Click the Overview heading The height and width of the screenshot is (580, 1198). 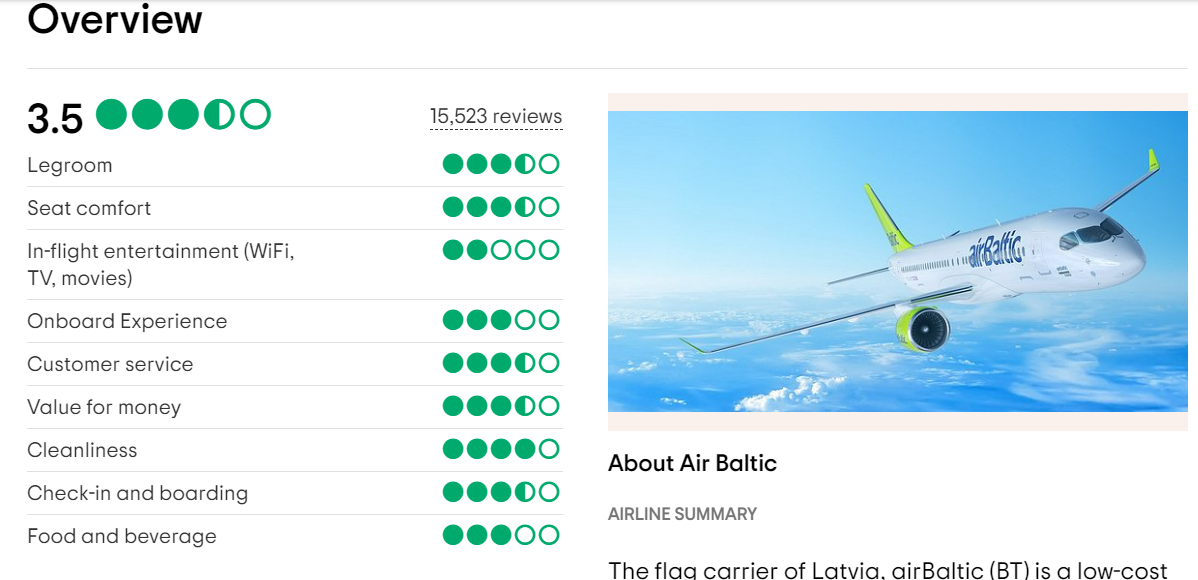coord(115,20)
